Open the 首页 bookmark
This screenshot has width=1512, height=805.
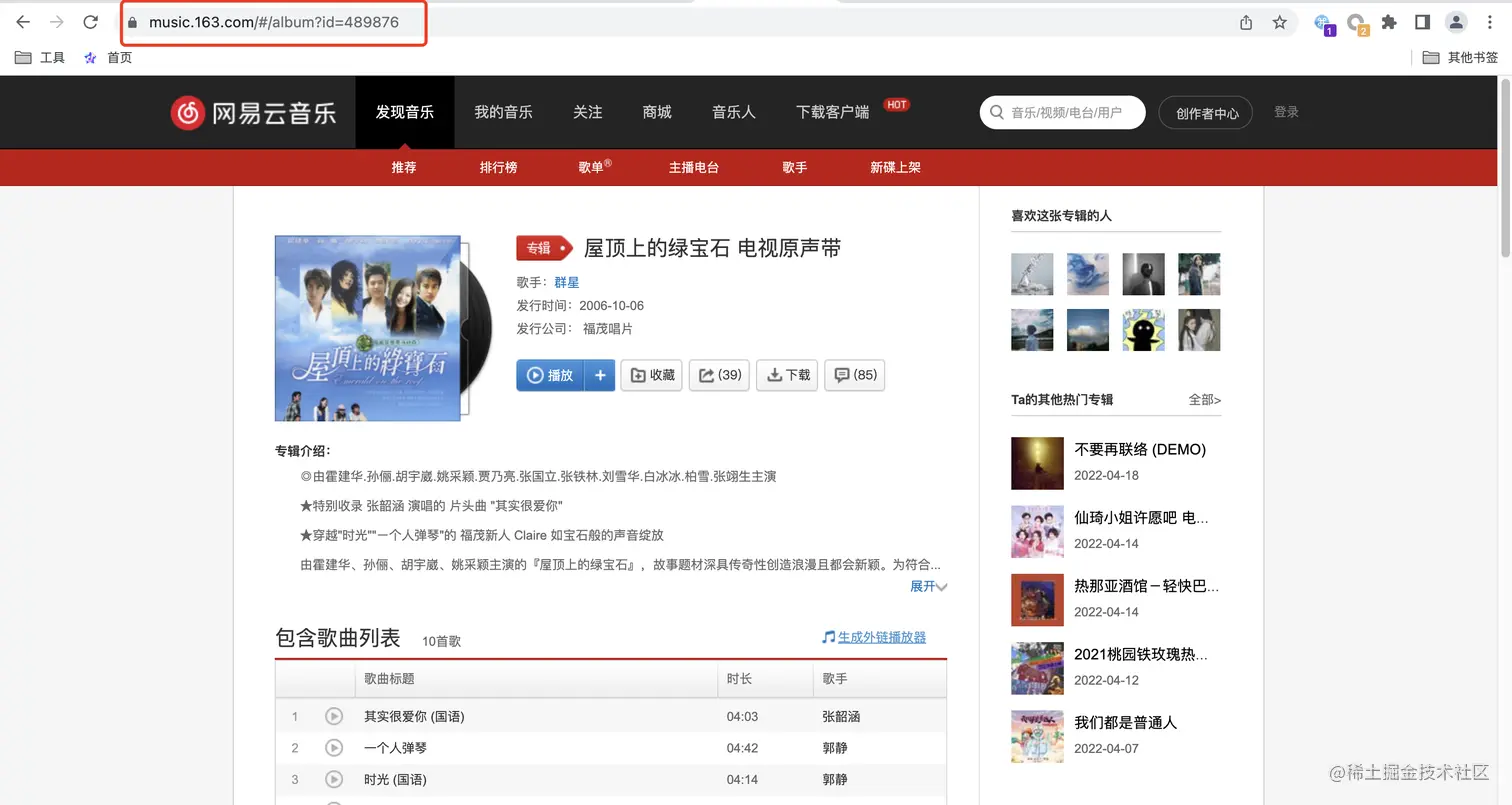pyautogui.click(x=108, y=57)
